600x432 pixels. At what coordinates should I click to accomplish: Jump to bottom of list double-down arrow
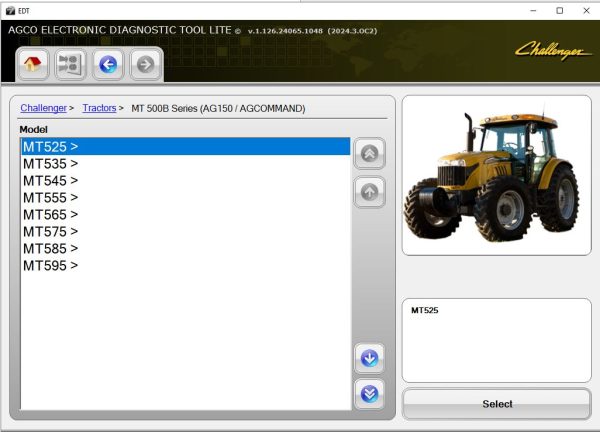tap(369, 394)
